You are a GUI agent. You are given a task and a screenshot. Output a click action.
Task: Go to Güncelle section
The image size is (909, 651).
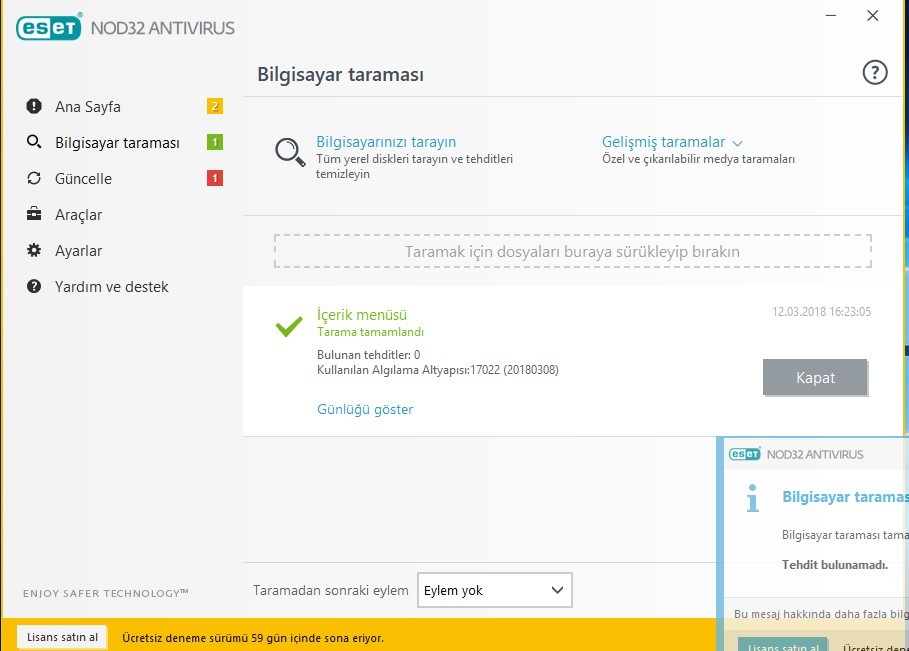click(83, 179)
